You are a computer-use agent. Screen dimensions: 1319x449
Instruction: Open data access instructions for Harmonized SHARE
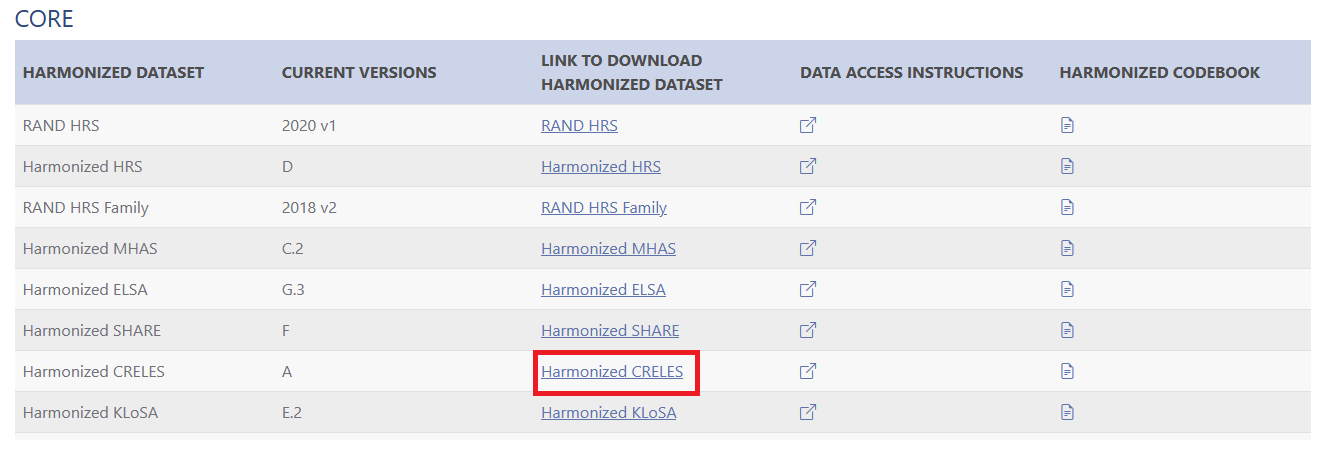pyautogui.click(x=808, y=330)
